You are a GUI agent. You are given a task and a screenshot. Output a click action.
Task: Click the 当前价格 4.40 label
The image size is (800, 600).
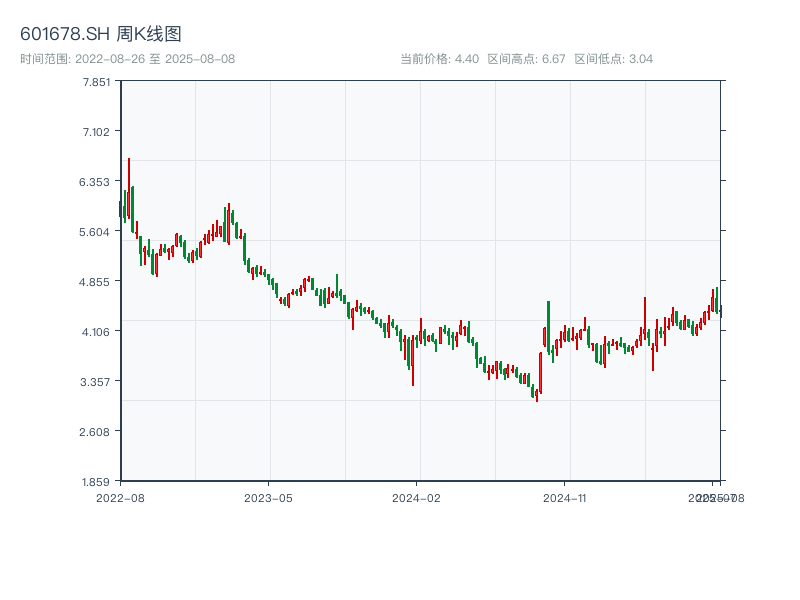[439, 59]
